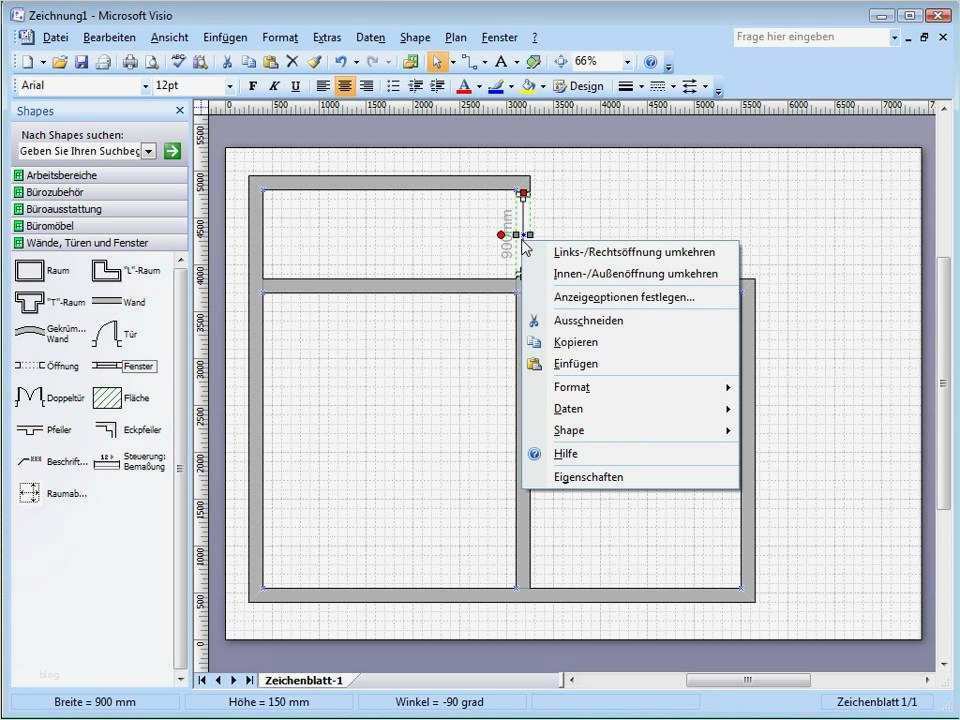Toggle bold (F) formatting
This screenshot has width=960, height=720.
click(253, 86)
